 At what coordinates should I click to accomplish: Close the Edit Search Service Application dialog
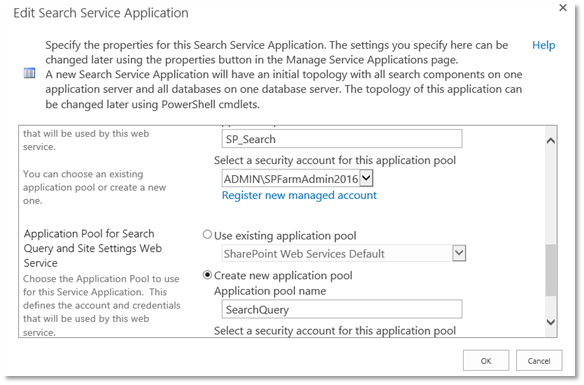[563, 8]
